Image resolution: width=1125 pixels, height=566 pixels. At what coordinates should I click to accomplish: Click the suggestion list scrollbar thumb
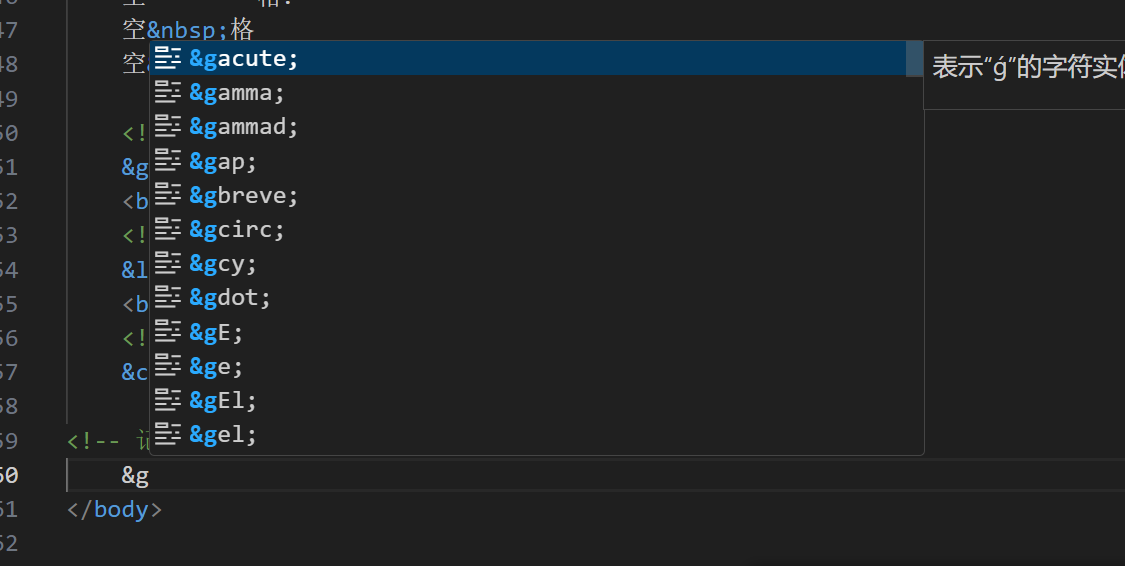(x=914, y=59)
